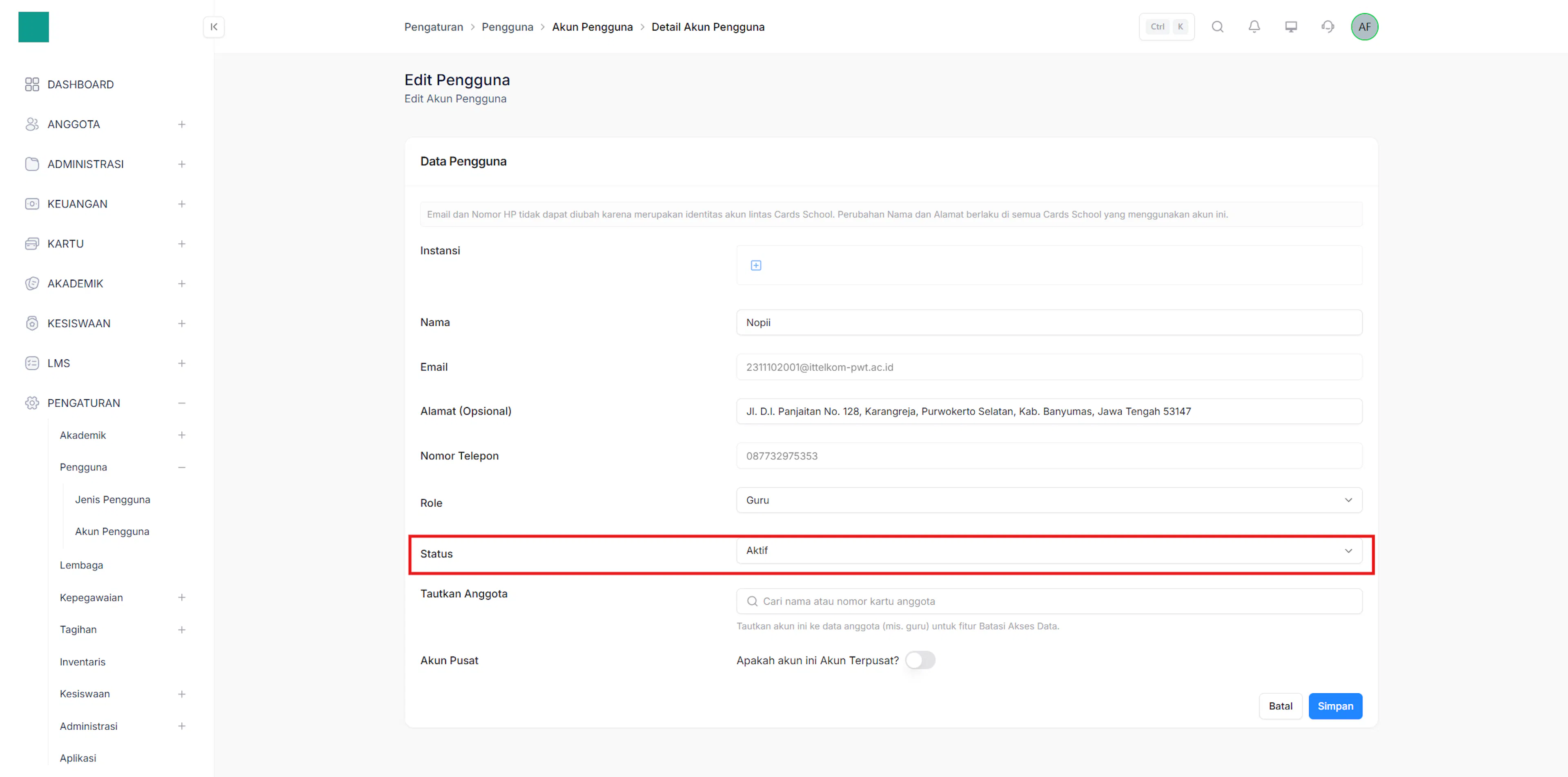Click the Alamat (Opsional) address field
Screen dimensions: 1568x777
point(1049,411)
